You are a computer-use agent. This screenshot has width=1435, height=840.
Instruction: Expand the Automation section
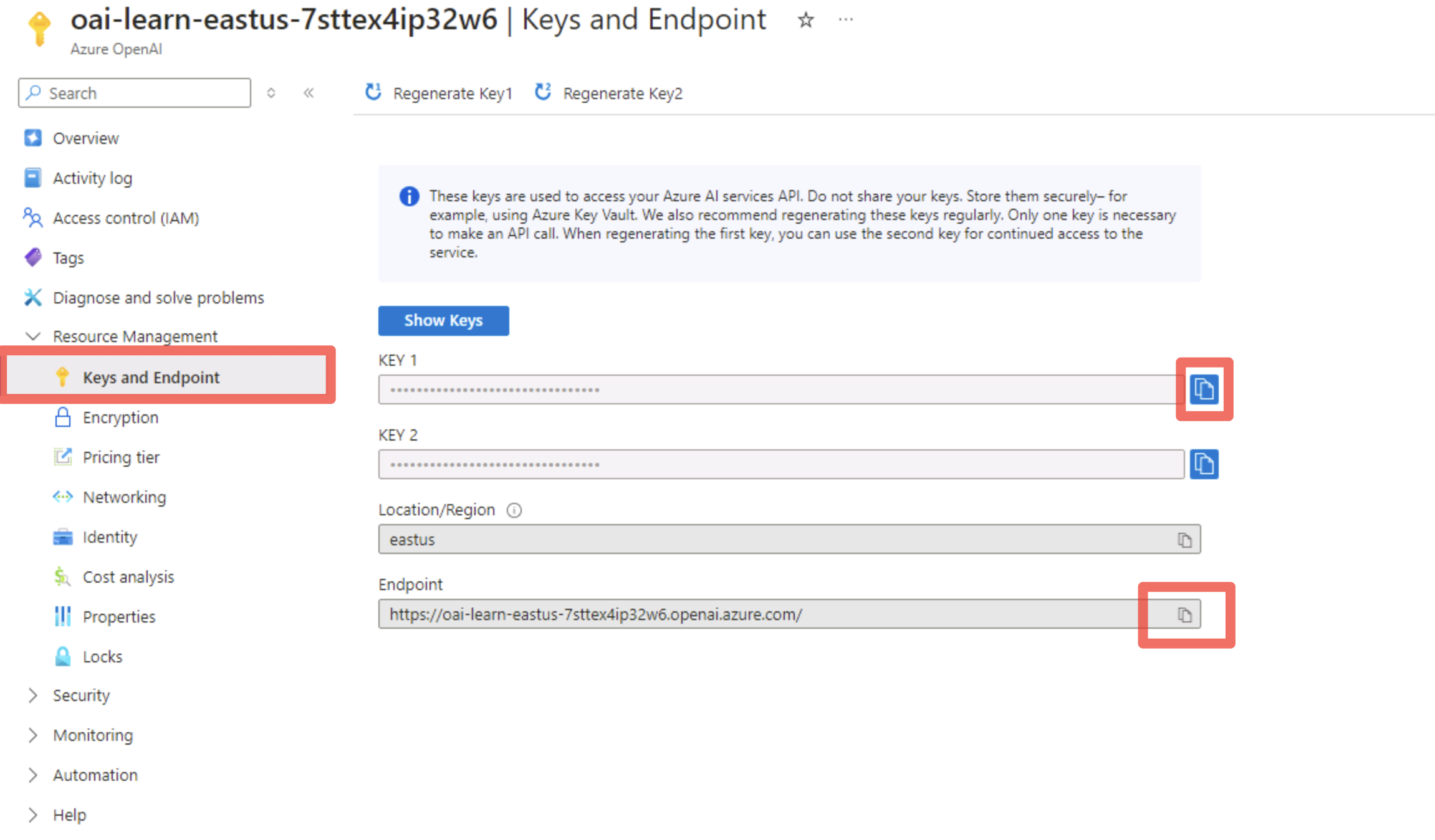click(x=32, y=775)
